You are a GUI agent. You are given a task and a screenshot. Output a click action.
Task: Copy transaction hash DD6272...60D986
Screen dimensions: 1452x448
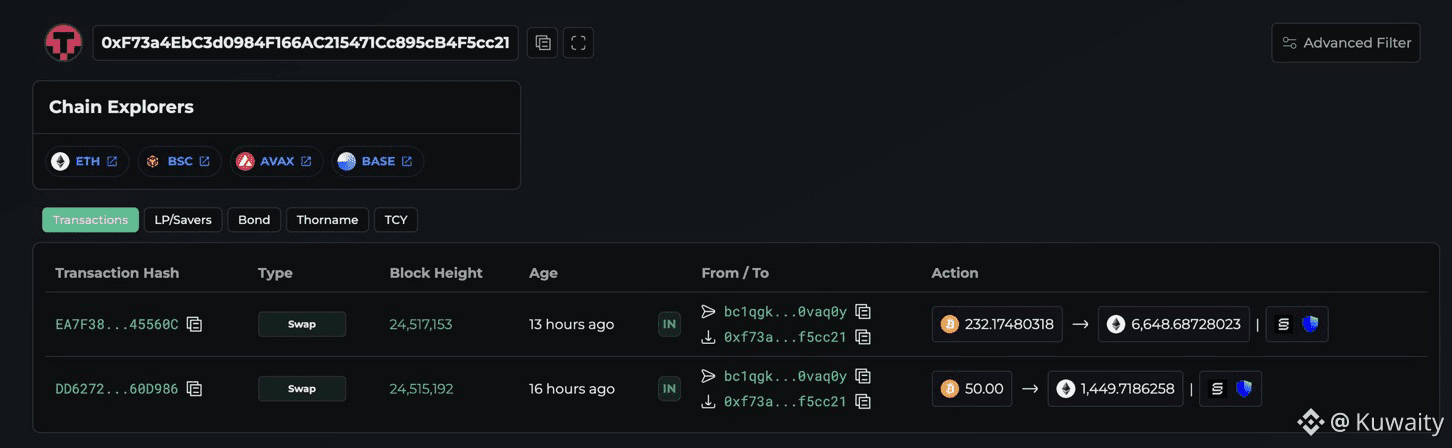(x=195, y=388)
